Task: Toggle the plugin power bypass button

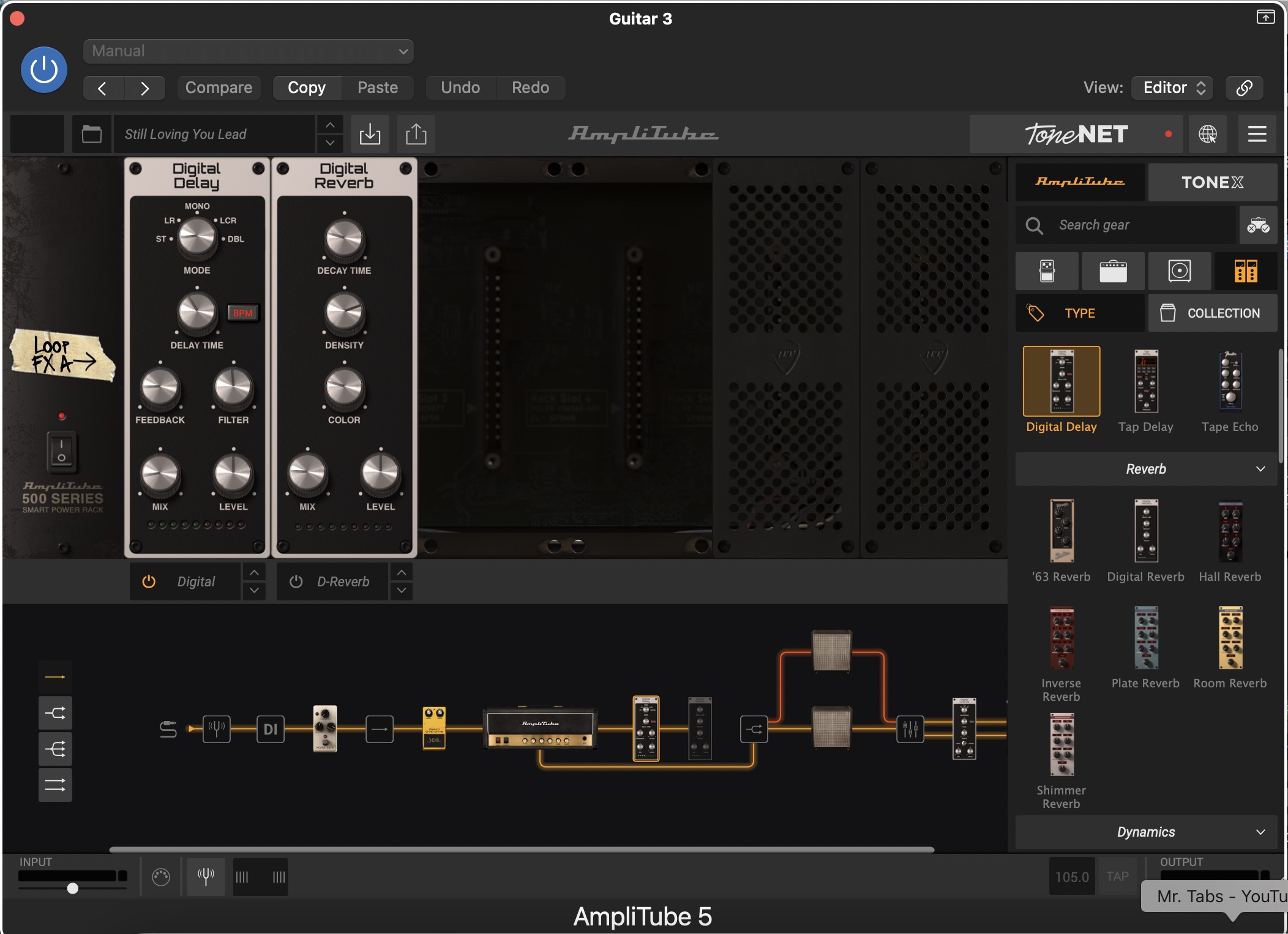Action: (x=44, y=70)
